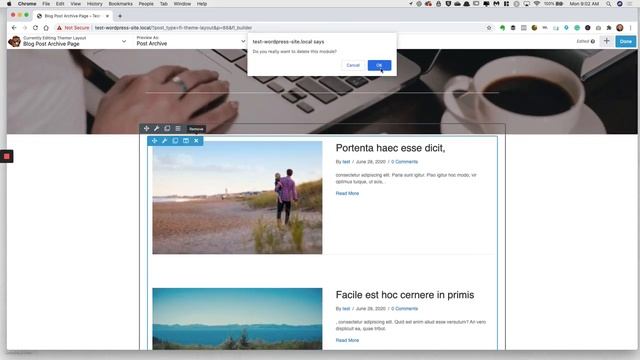This screenshot has width=640, height=360.
Task: Remove the module with the X icon
Action: pos(196,141)
